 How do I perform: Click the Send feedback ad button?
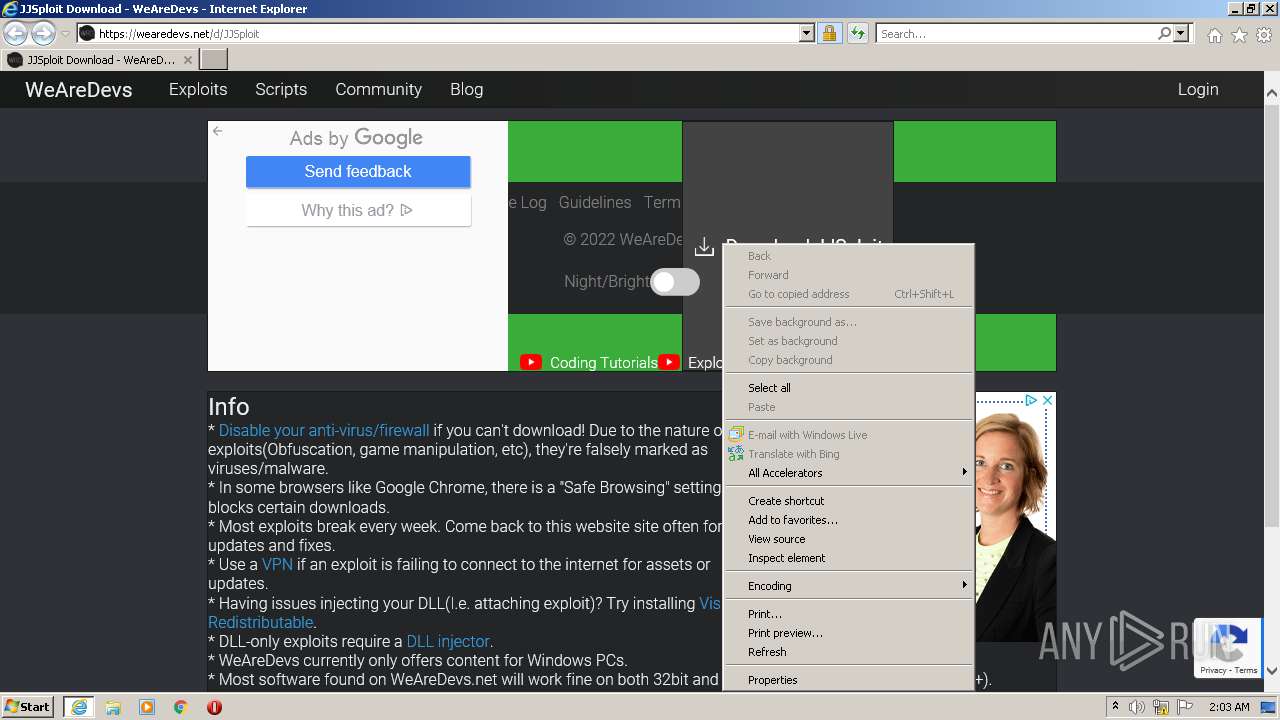tap(358, 171)
